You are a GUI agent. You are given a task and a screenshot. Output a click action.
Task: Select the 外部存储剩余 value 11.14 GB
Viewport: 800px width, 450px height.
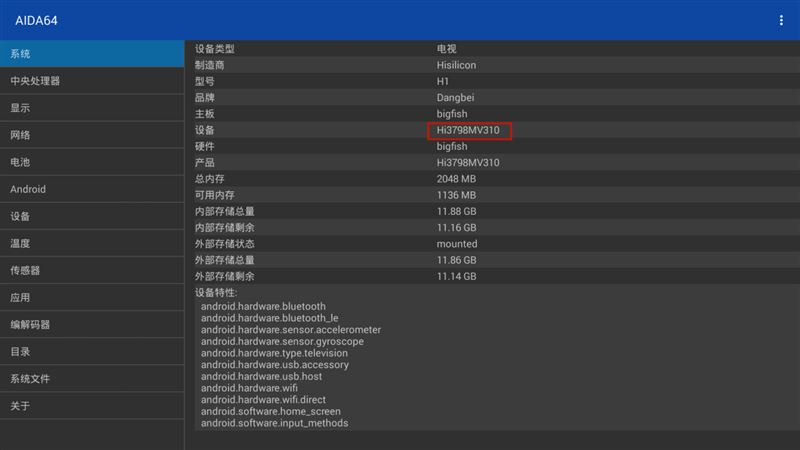tap(456, 277)
